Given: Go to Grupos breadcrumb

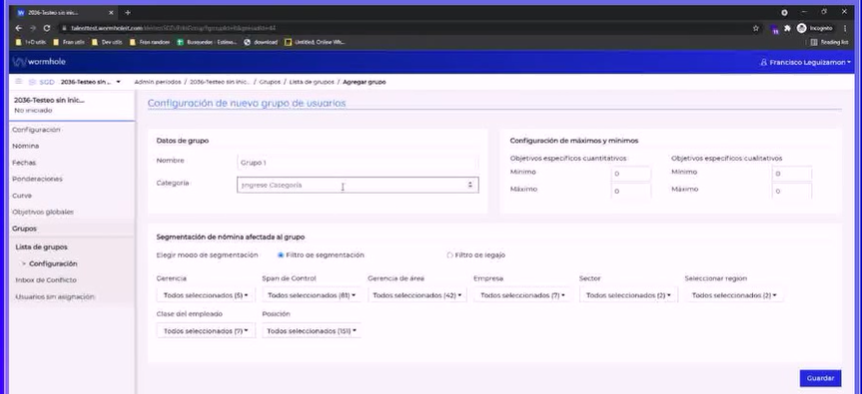Looking at the screenshot, I should 269,82.
